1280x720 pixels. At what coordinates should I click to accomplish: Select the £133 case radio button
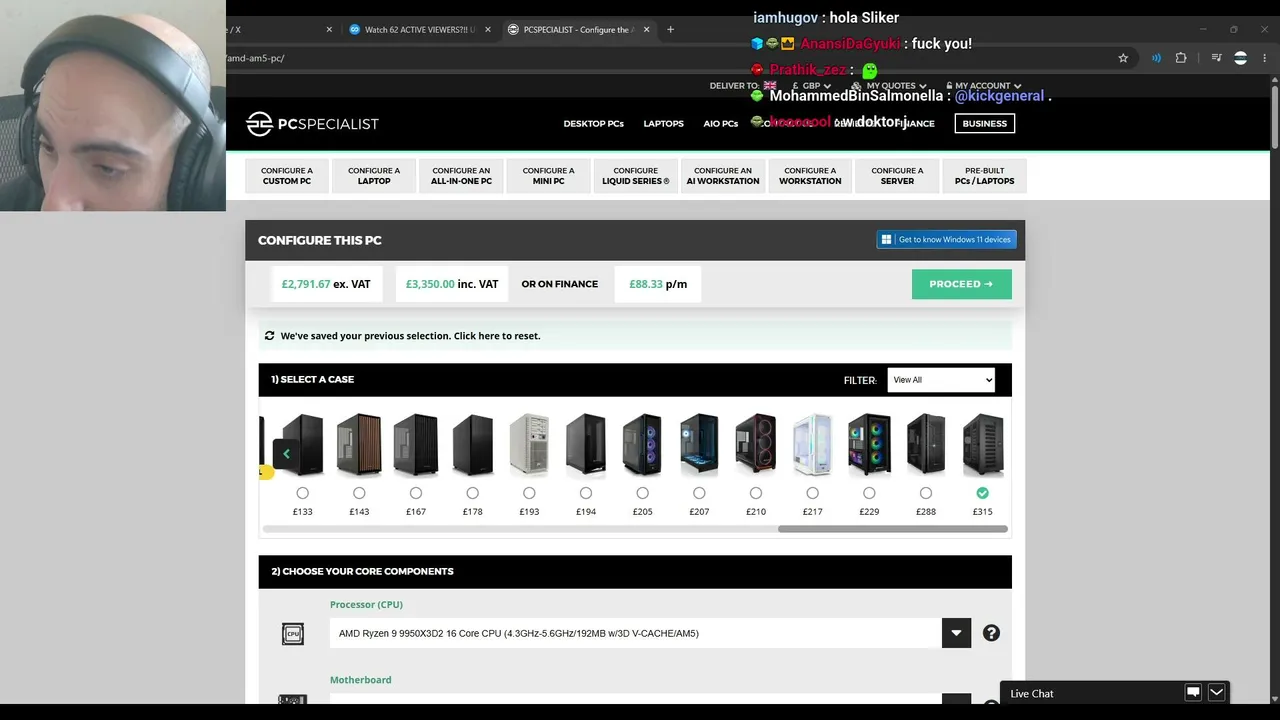click(302, 493)
